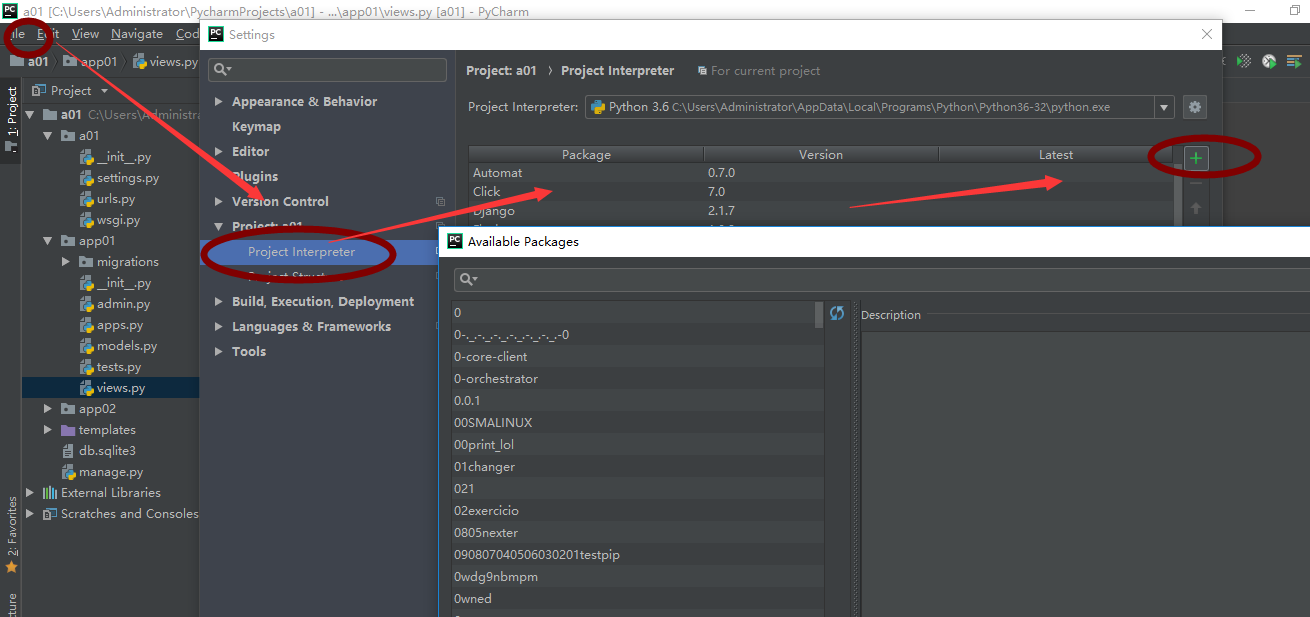This screenshot has height=617, width=1310.
Task: Expand the migrations folder
Action: point(66,262)
